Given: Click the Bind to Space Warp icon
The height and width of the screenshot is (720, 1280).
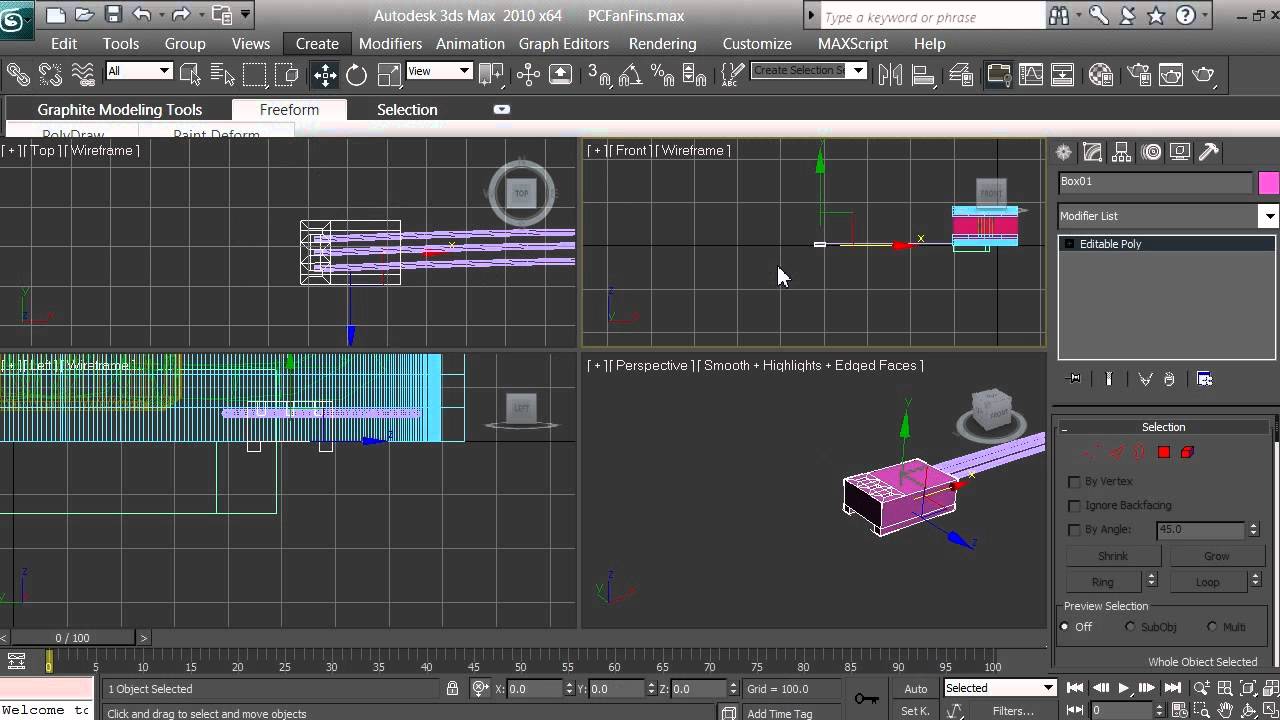Looking at the screenshot, I should point(83,74).
